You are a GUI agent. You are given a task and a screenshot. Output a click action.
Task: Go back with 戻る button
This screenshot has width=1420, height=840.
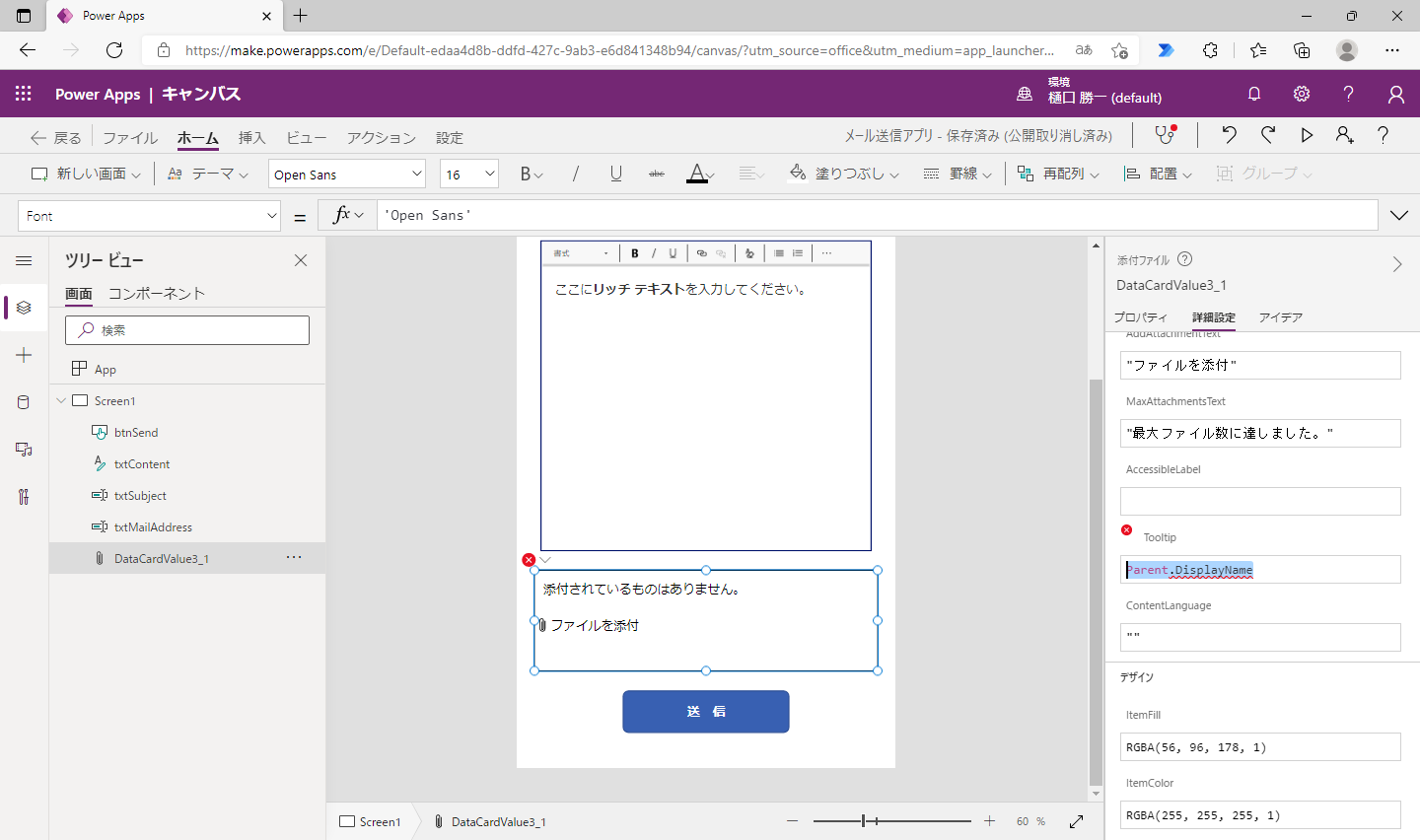point(56,137)
